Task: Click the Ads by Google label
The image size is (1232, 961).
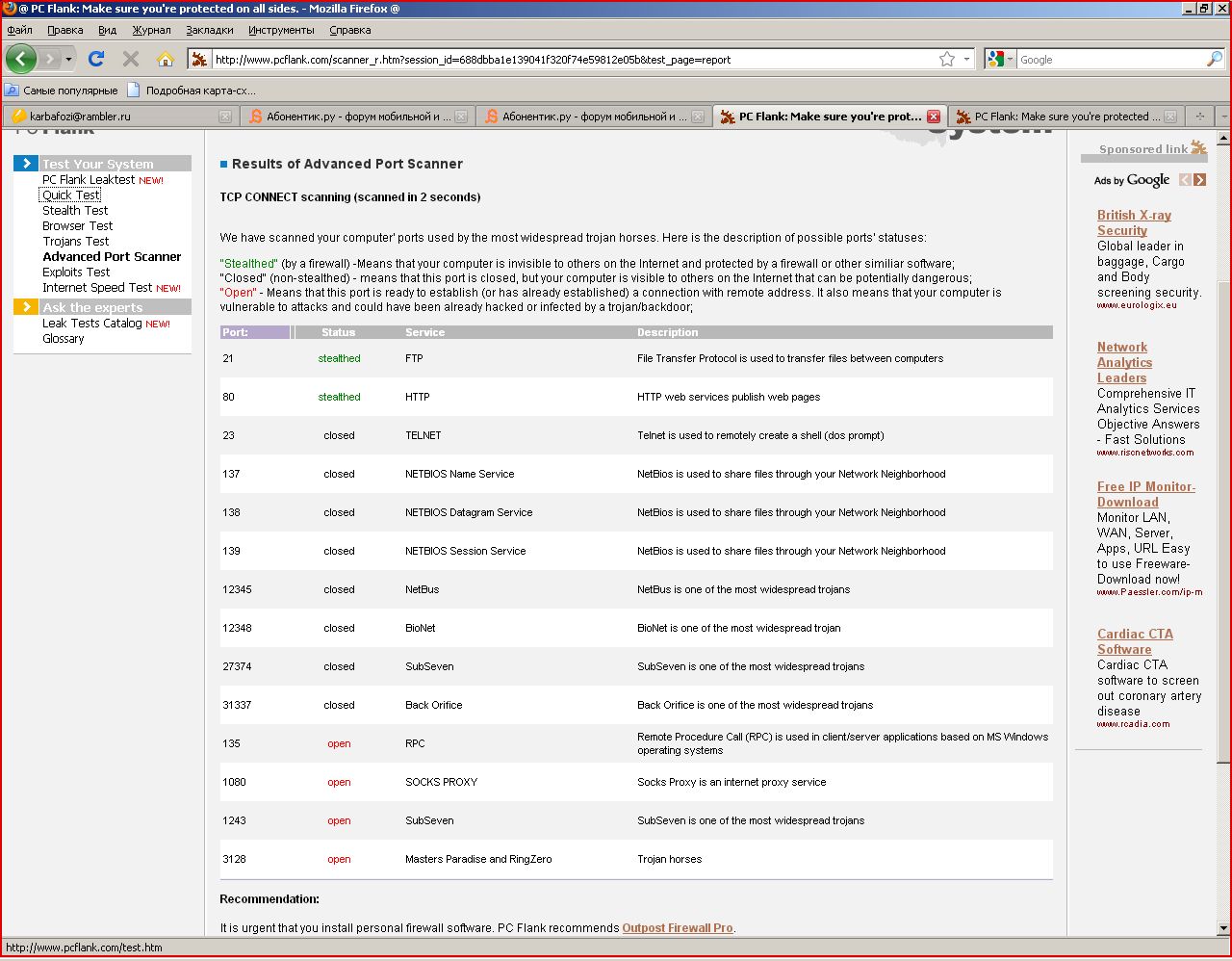Action: pyautogui.click(x=1132, y=180)
